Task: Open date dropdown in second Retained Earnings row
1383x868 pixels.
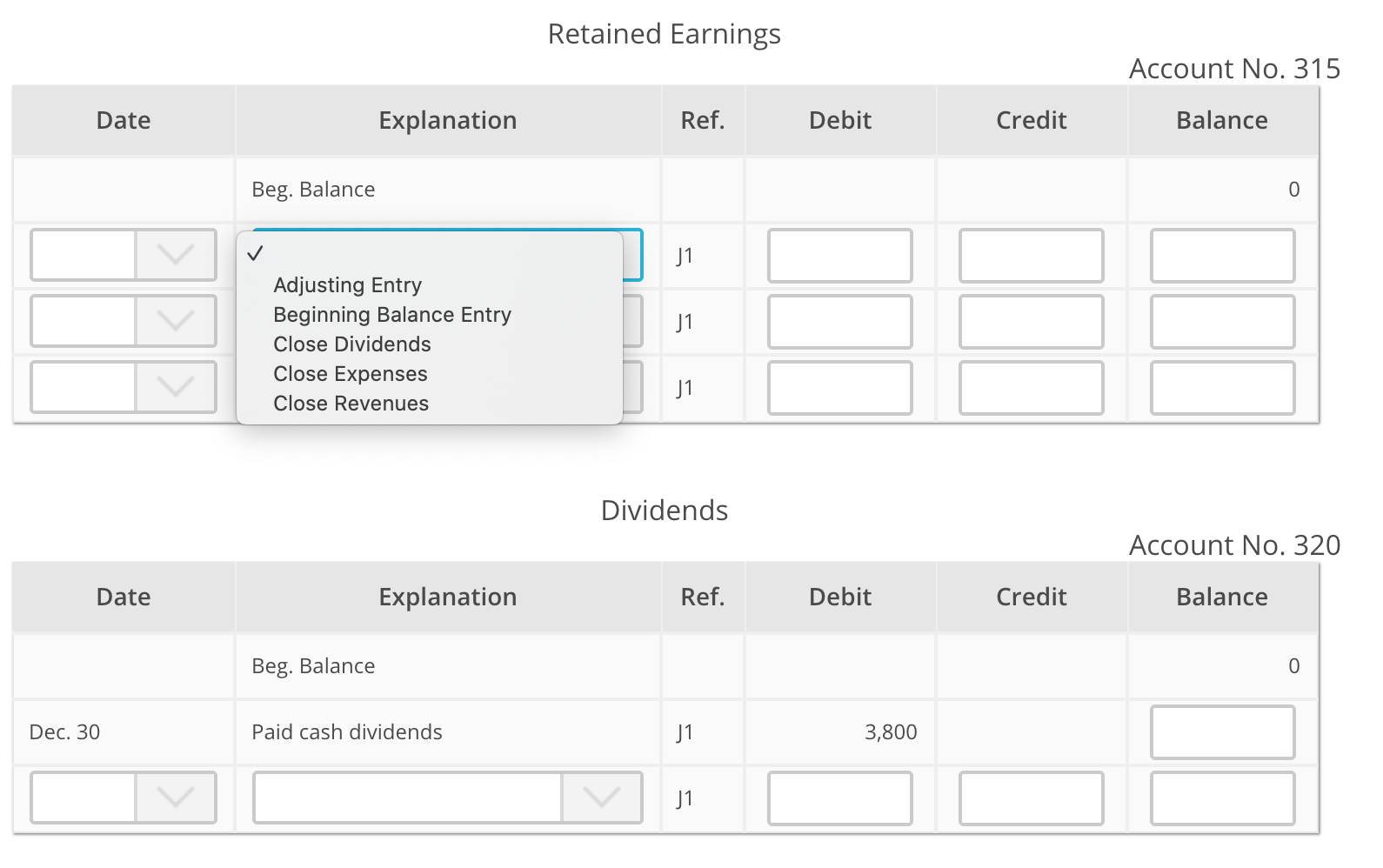Action: (124, 322)
